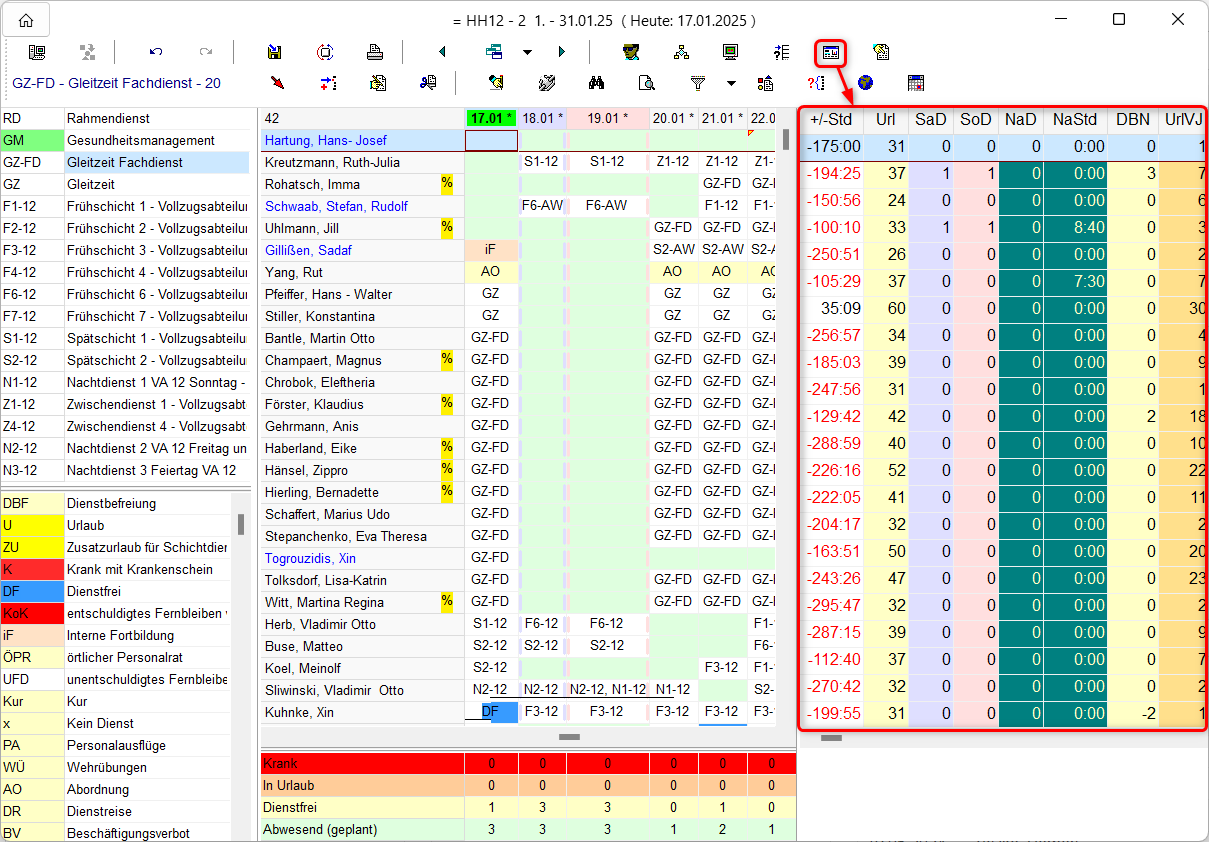This screenshot has height=842, width=1209.
Task: Go to previous period with left arrow
Action: pos(442,52)
